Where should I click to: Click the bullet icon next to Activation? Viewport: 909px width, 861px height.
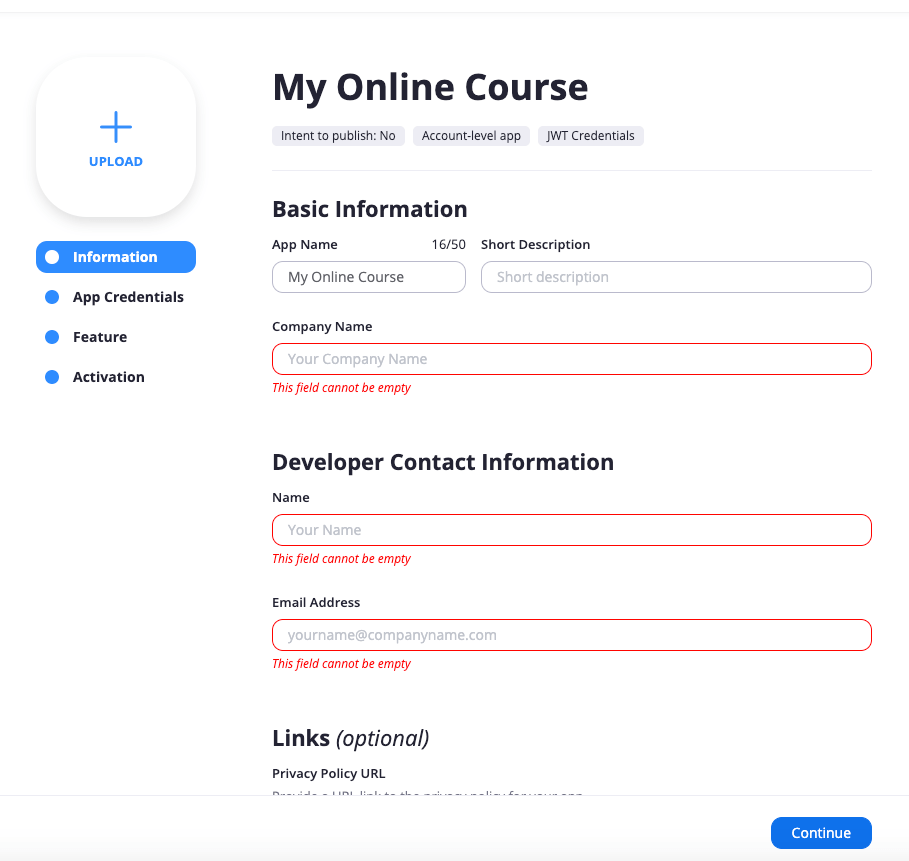[52, 377]
